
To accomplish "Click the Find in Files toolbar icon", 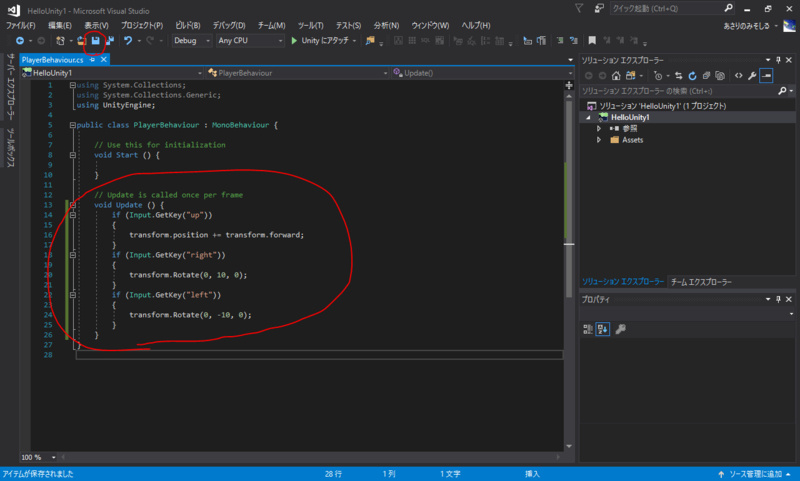I will 370,41.
